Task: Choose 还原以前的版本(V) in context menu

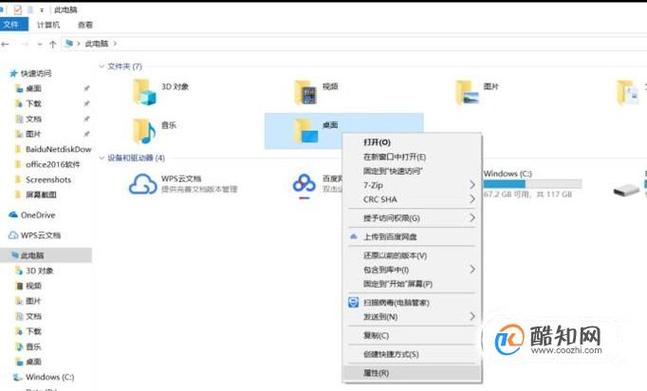Action: point(412,255)
